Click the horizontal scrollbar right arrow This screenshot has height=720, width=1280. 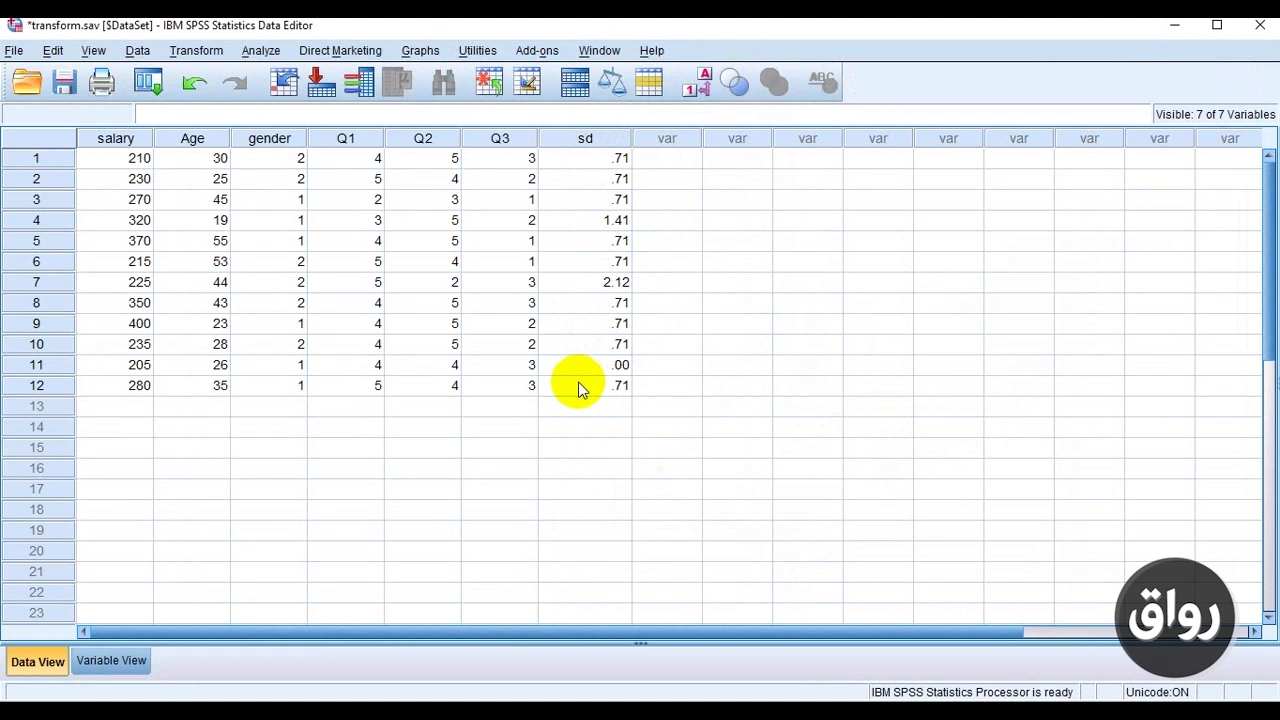(1255, 632)
